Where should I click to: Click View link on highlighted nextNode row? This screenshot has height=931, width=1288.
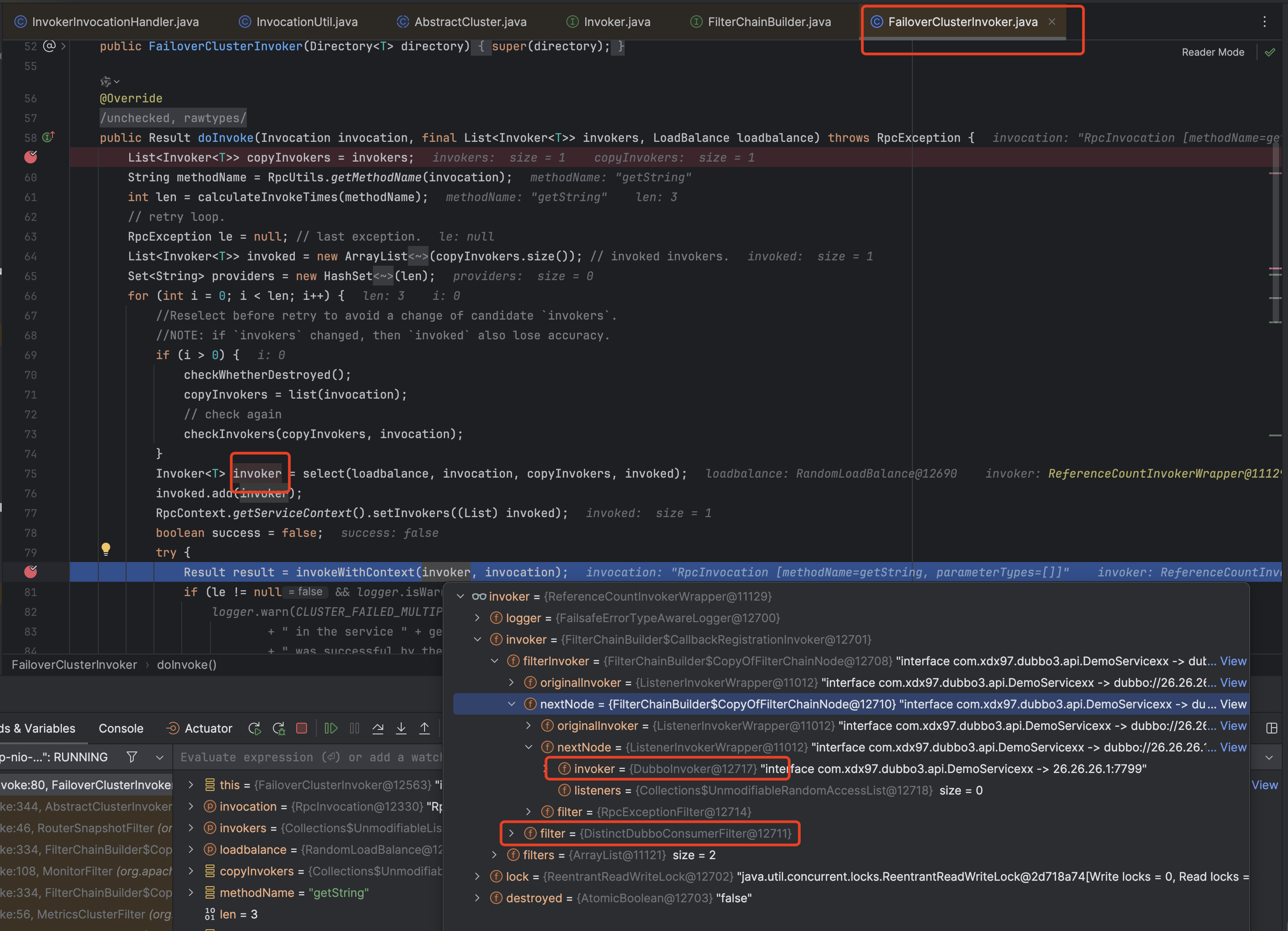pos(1233,704)
